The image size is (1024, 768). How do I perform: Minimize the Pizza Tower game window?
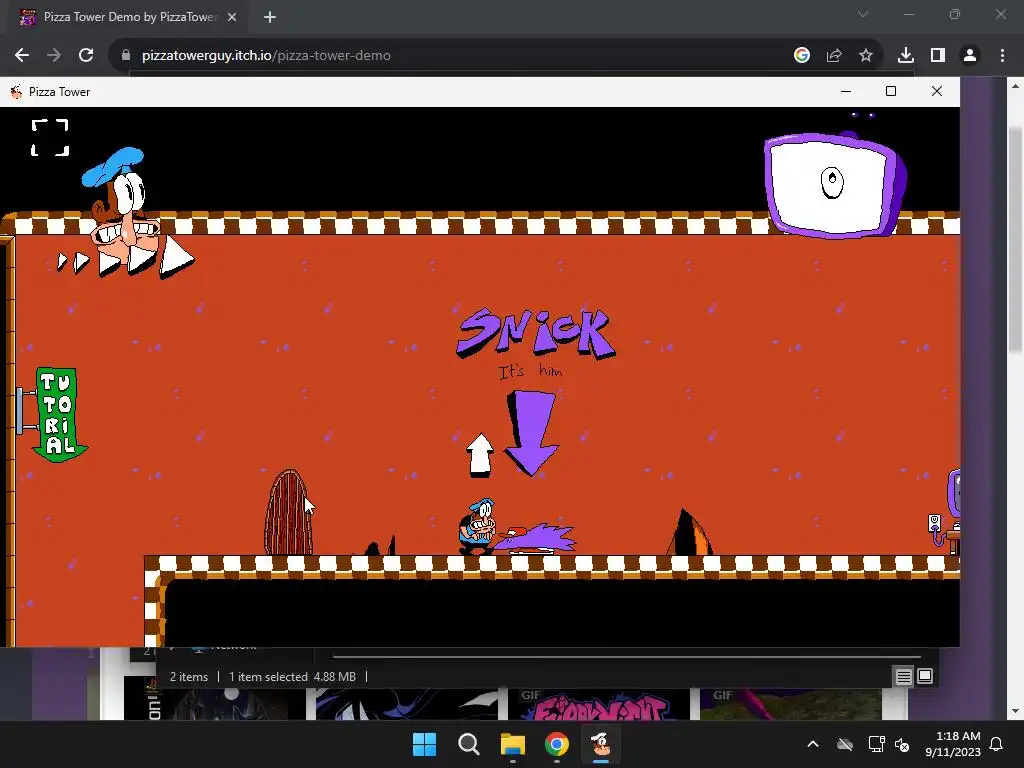point(846,91)
